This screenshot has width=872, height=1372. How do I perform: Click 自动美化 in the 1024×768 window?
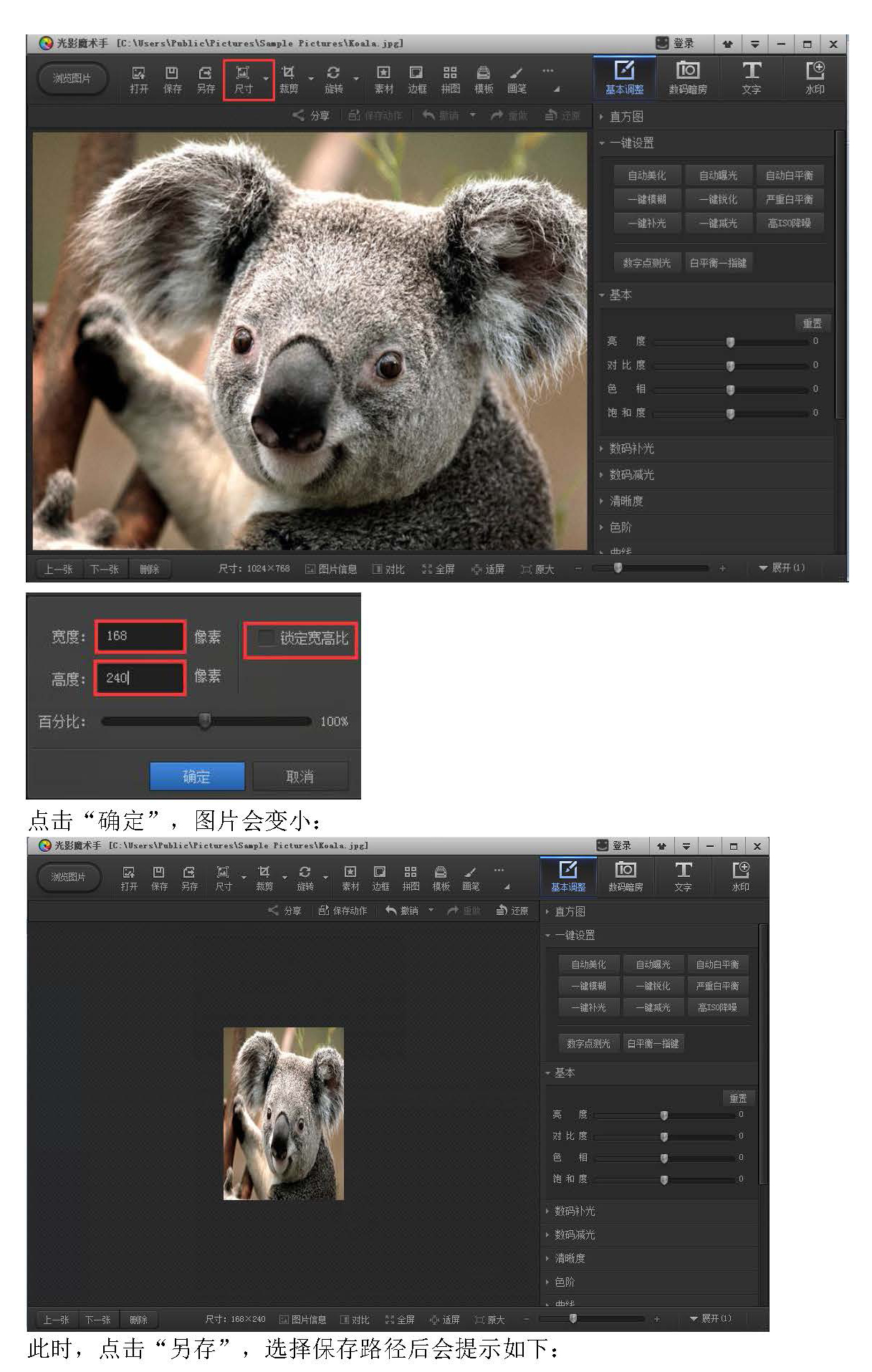(646, 176)
